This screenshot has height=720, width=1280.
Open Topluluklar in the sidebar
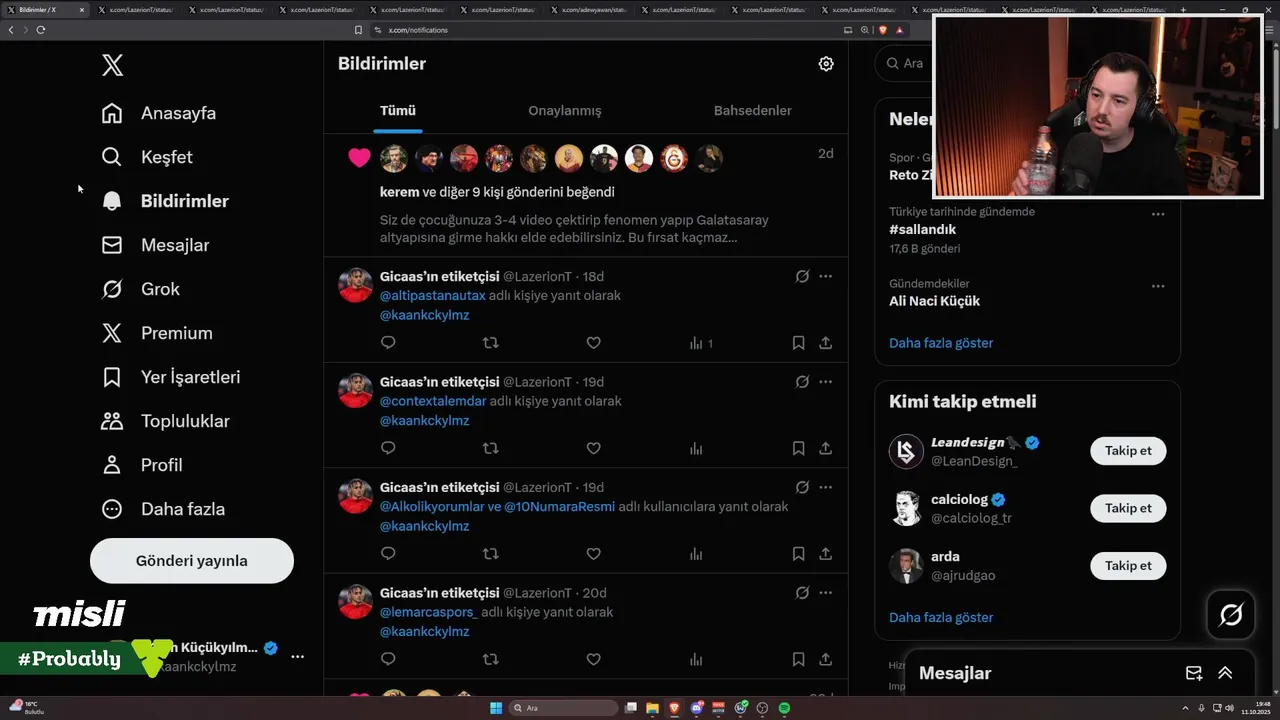click(x=166, y=421)
